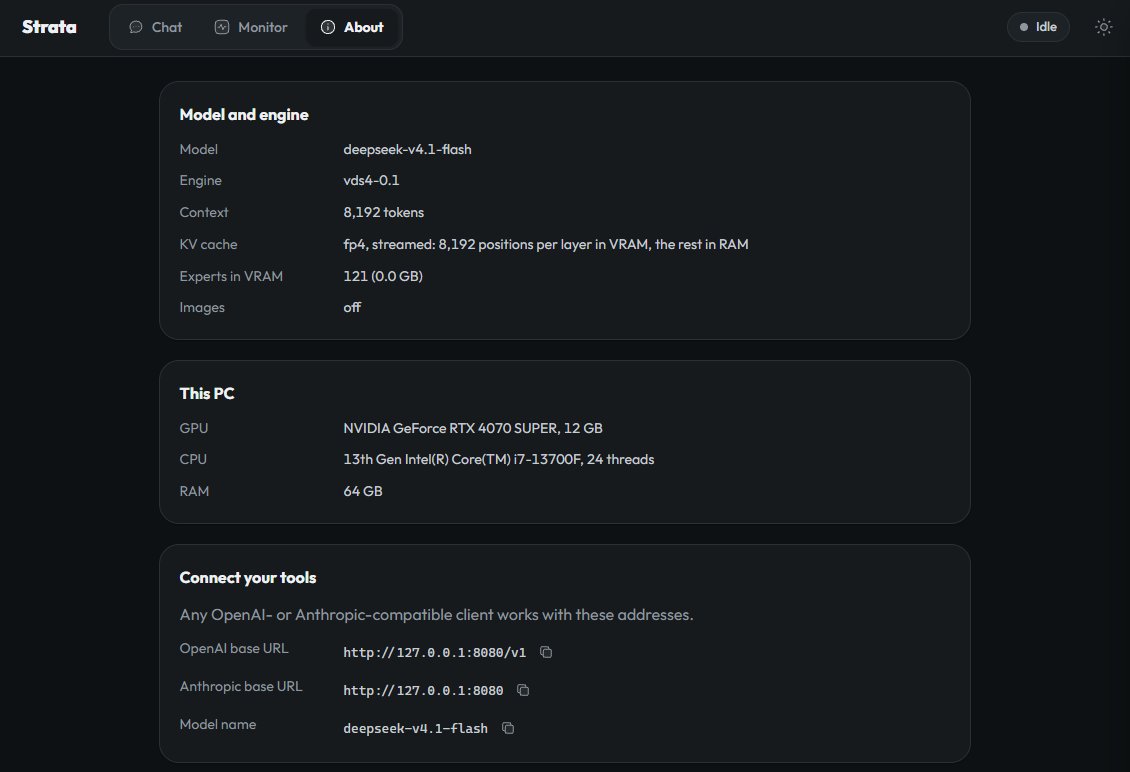Click the CPU label
This screenshot has width=1130, height=772.
pyautogui.click(x=193, y=459)
